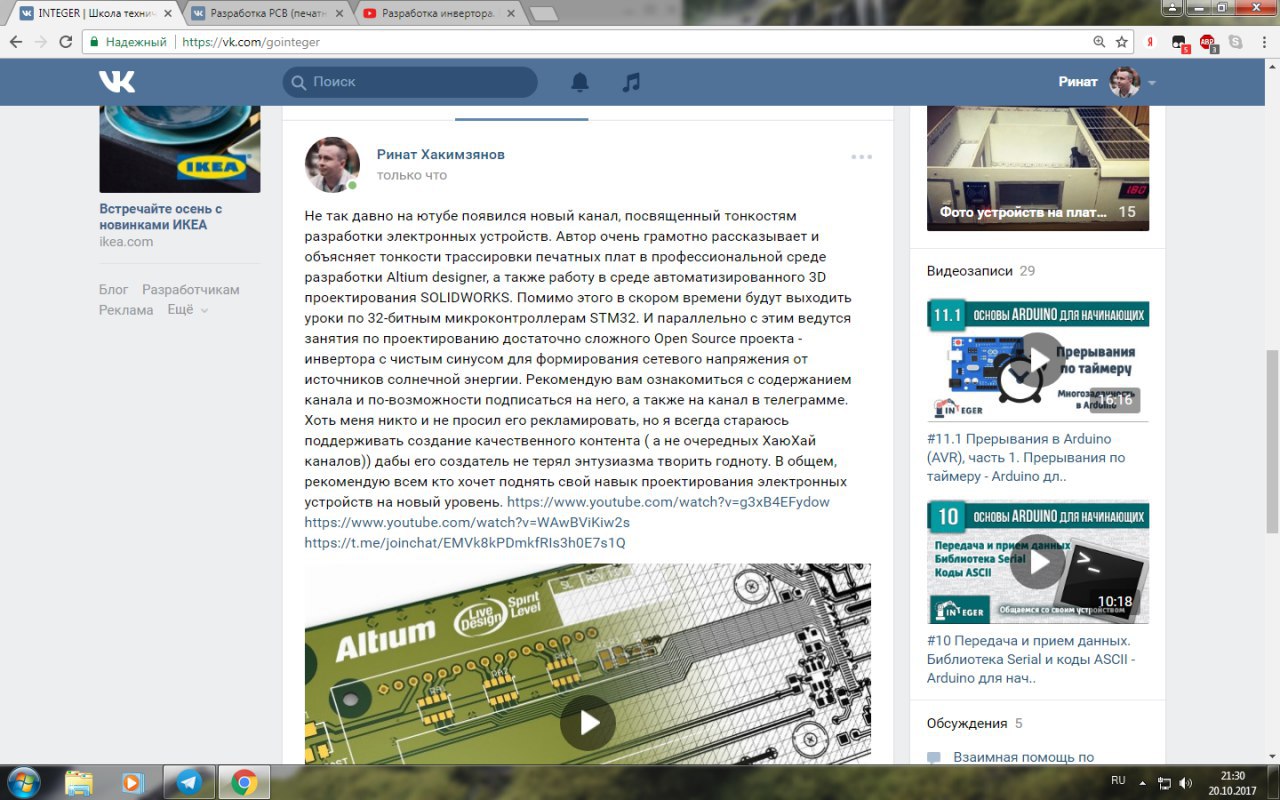Click Ринат profile avatar in header
Screen dimensions: 1280x800
pos(1124,82)
